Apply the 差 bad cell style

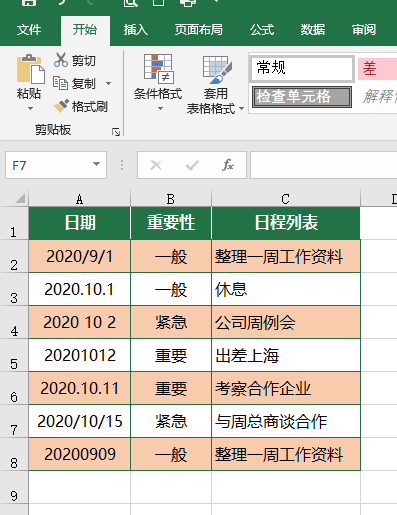[x=377, y=69]
